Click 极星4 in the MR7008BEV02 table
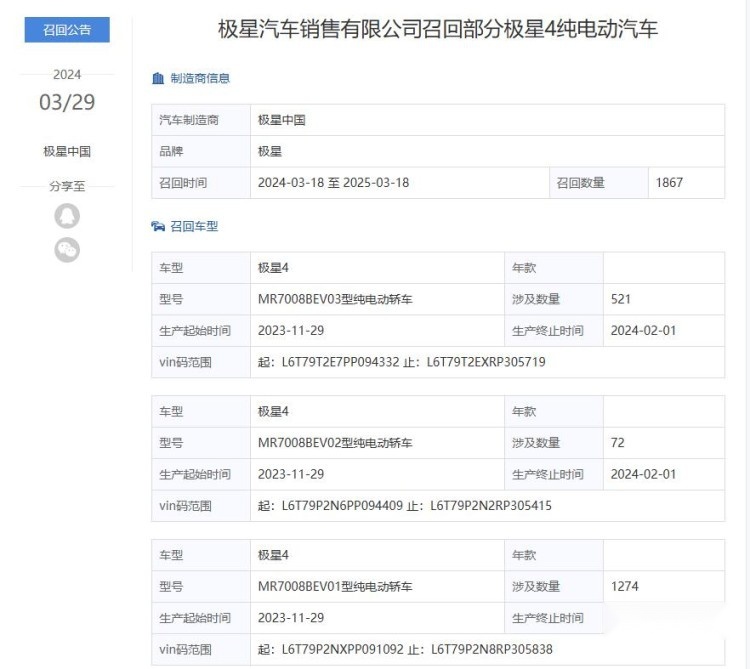Viewport: 750px width, 669px height. (x=273, y=412)
